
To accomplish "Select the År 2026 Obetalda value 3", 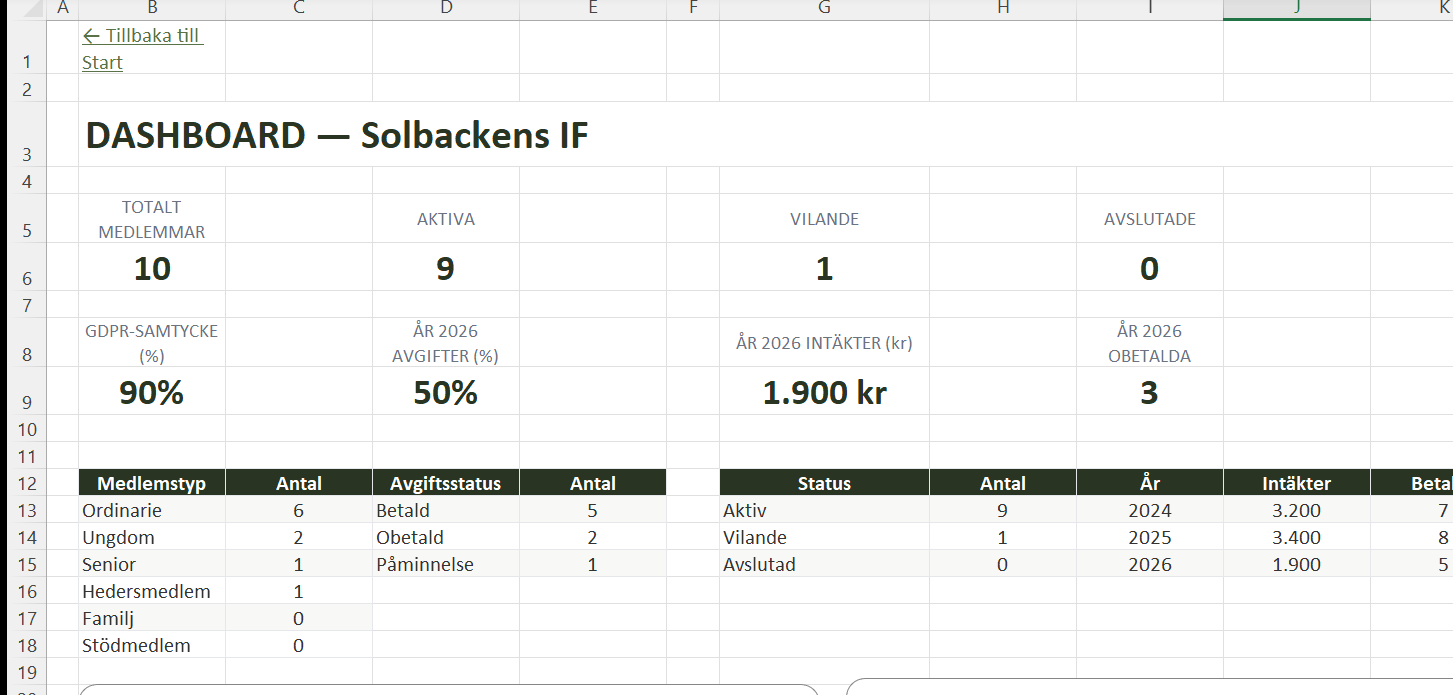I will tap(1149, 392).
